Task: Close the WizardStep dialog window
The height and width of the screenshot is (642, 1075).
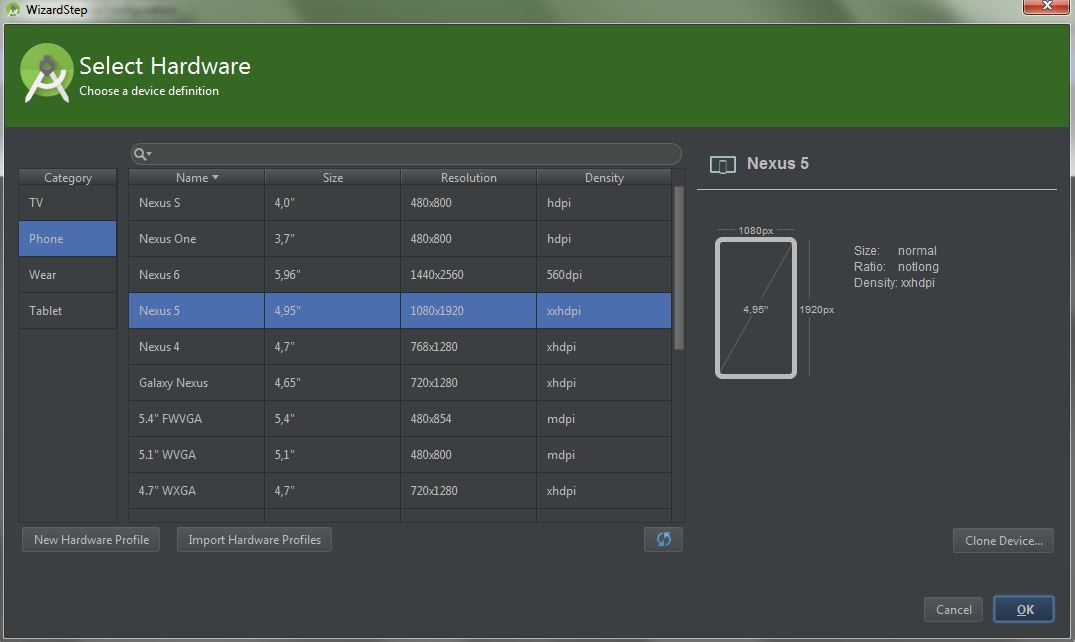Action: 1047,8
